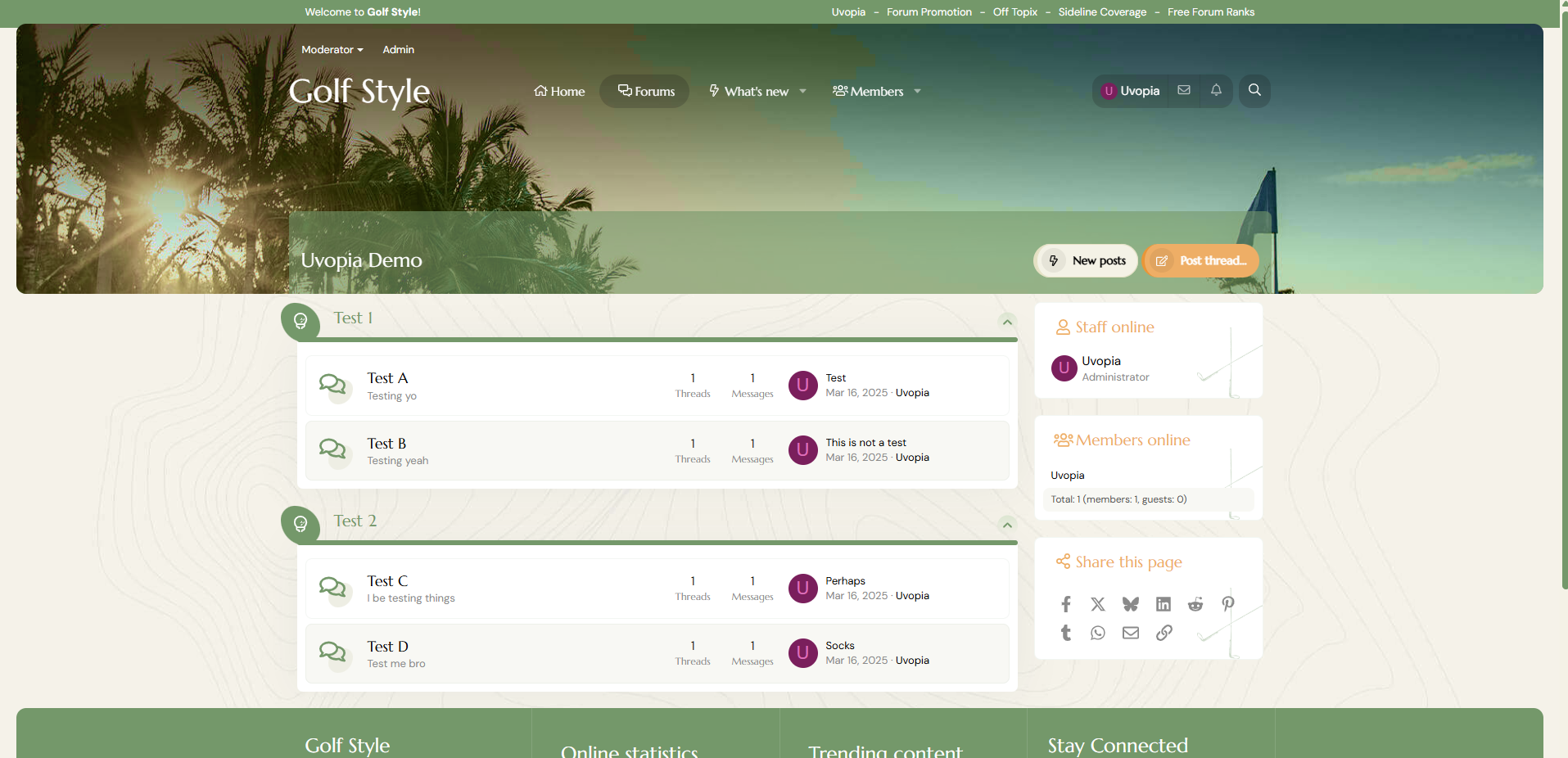Go to the Home tab
Screen dimensions: 1568x758
559,92
